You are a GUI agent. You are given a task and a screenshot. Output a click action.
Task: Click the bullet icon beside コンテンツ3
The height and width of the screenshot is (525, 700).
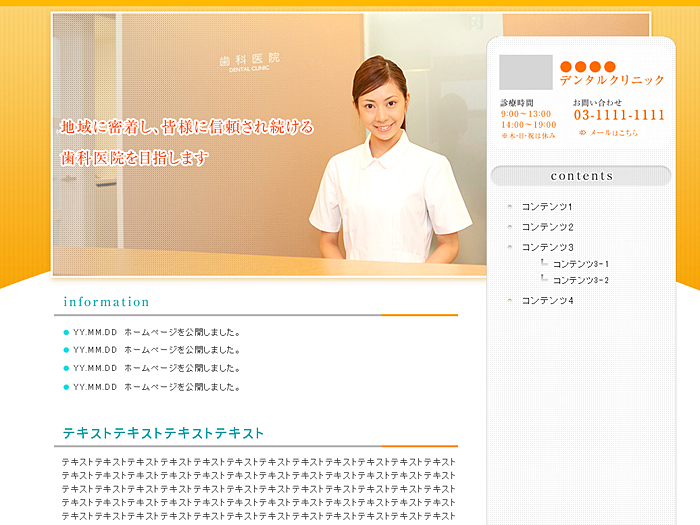point(510,246)
